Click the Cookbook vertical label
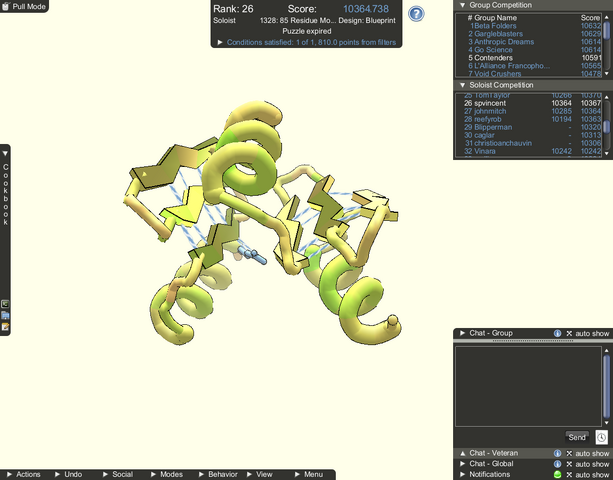The width and height of the screenshot is (613, 480). (x=5, y=194)
